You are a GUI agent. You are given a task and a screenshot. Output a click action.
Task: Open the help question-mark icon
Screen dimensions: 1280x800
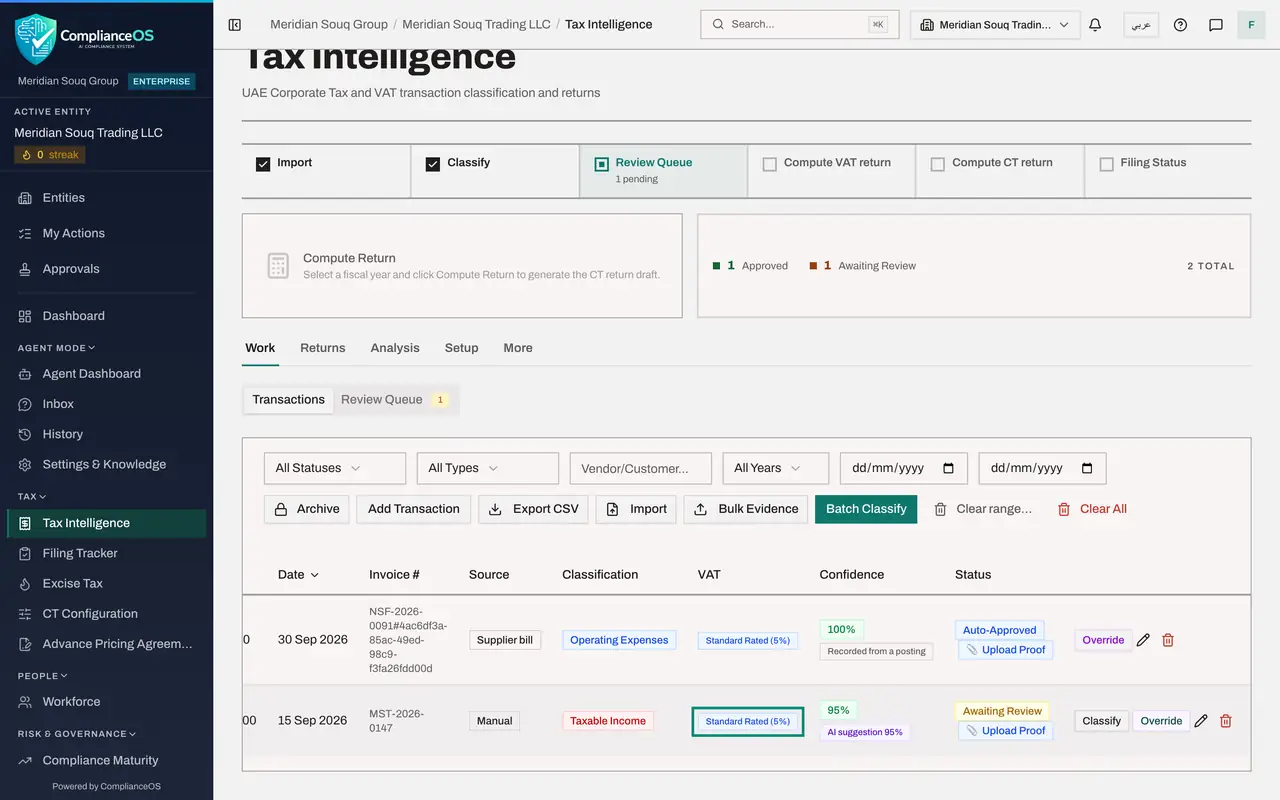coord(1180,25)
